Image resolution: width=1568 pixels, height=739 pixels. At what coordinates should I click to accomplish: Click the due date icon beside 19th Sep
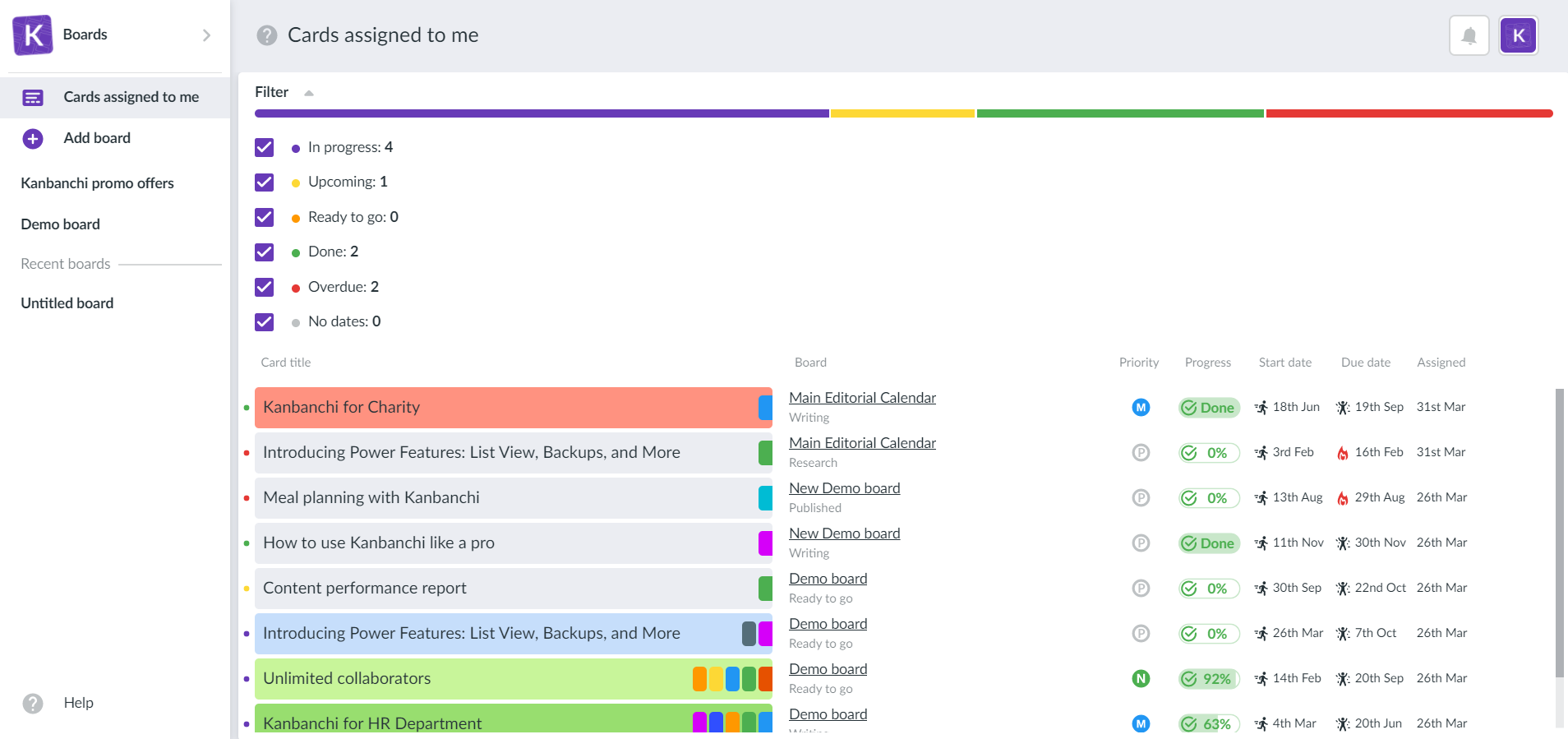point(1343,408)
